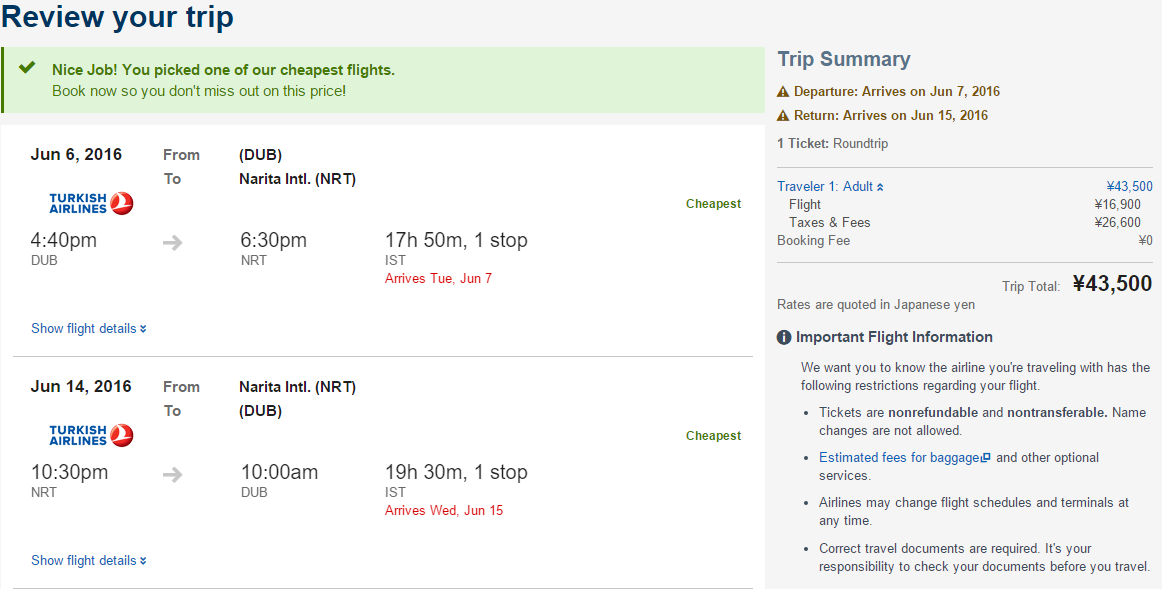The width and height of the screenshot is (1162, 589).
Task: Click the warning triangle beside Departure notice
Action: [x=783, y=92]
